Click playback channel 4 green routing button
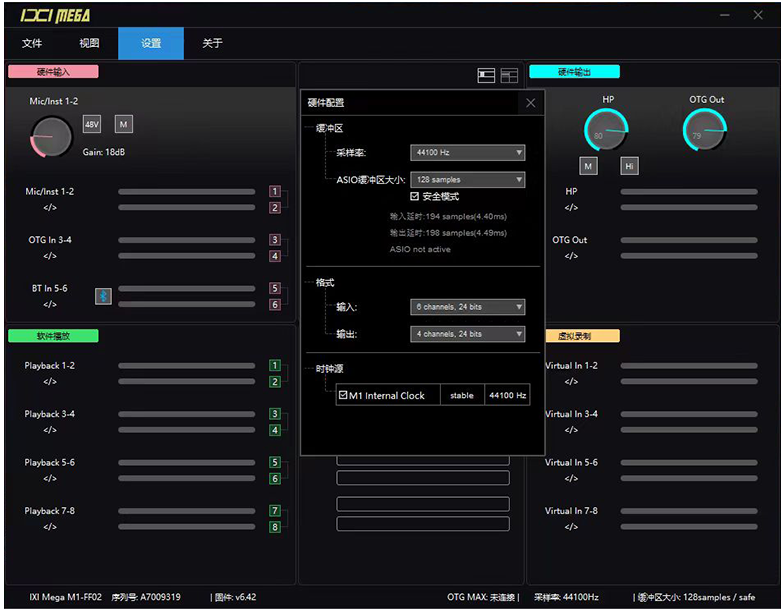Screen dimensions: 782x609 (275, 430)
